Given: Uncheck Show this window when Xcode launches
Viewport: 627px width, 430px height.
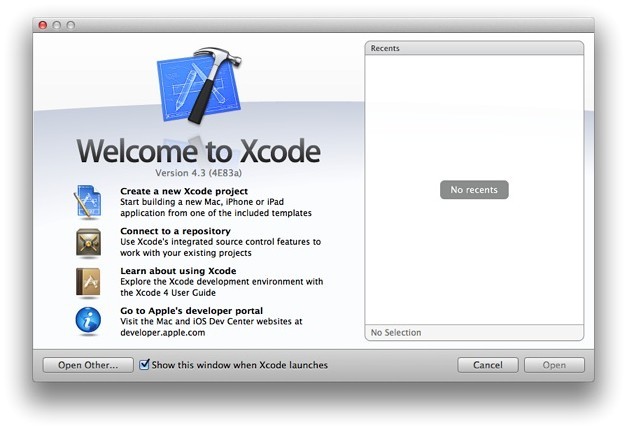Looking at the screenshot, I should [145, 365].
